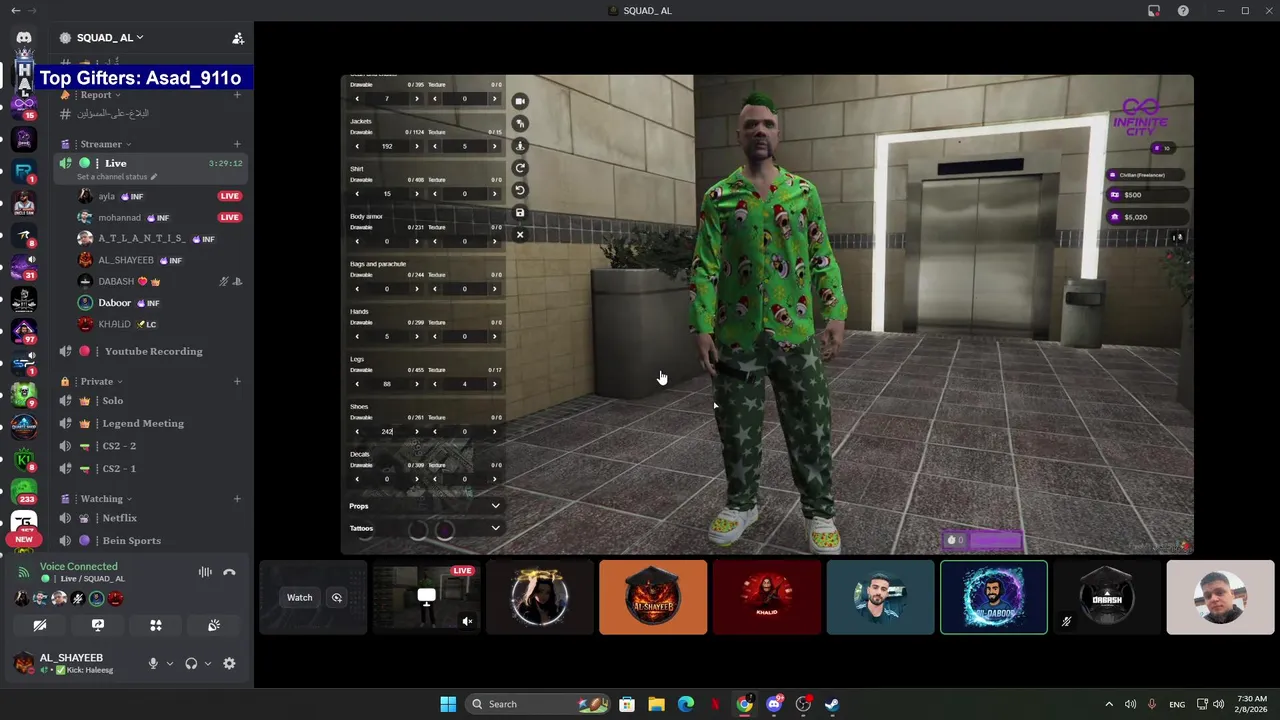Click the Watch stream button

[299, 597]
